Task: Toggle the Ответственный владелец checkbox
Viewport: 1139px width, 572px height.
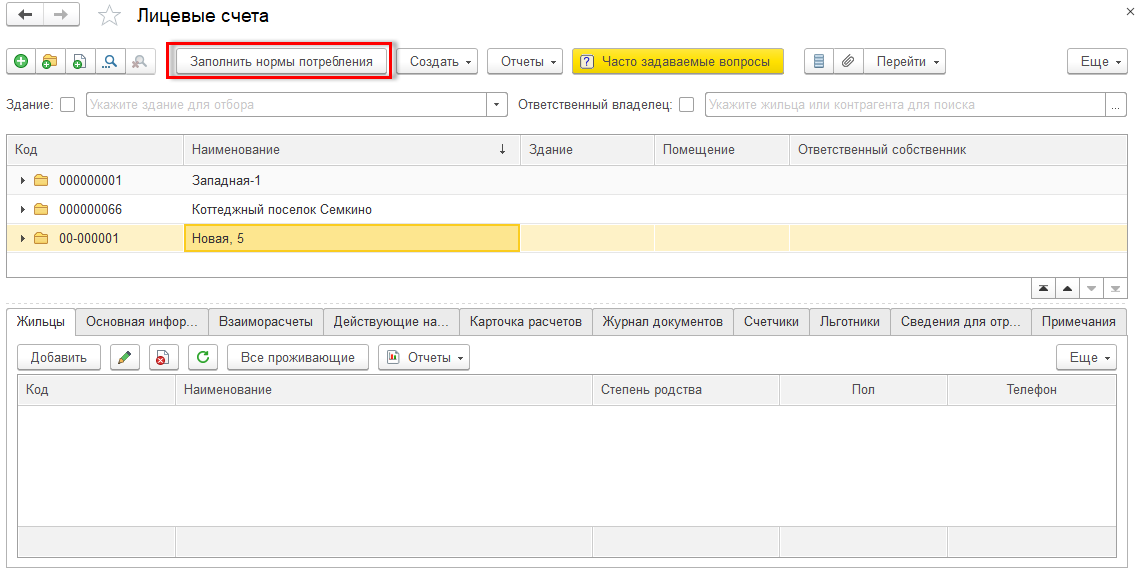Action: (686, 104)
